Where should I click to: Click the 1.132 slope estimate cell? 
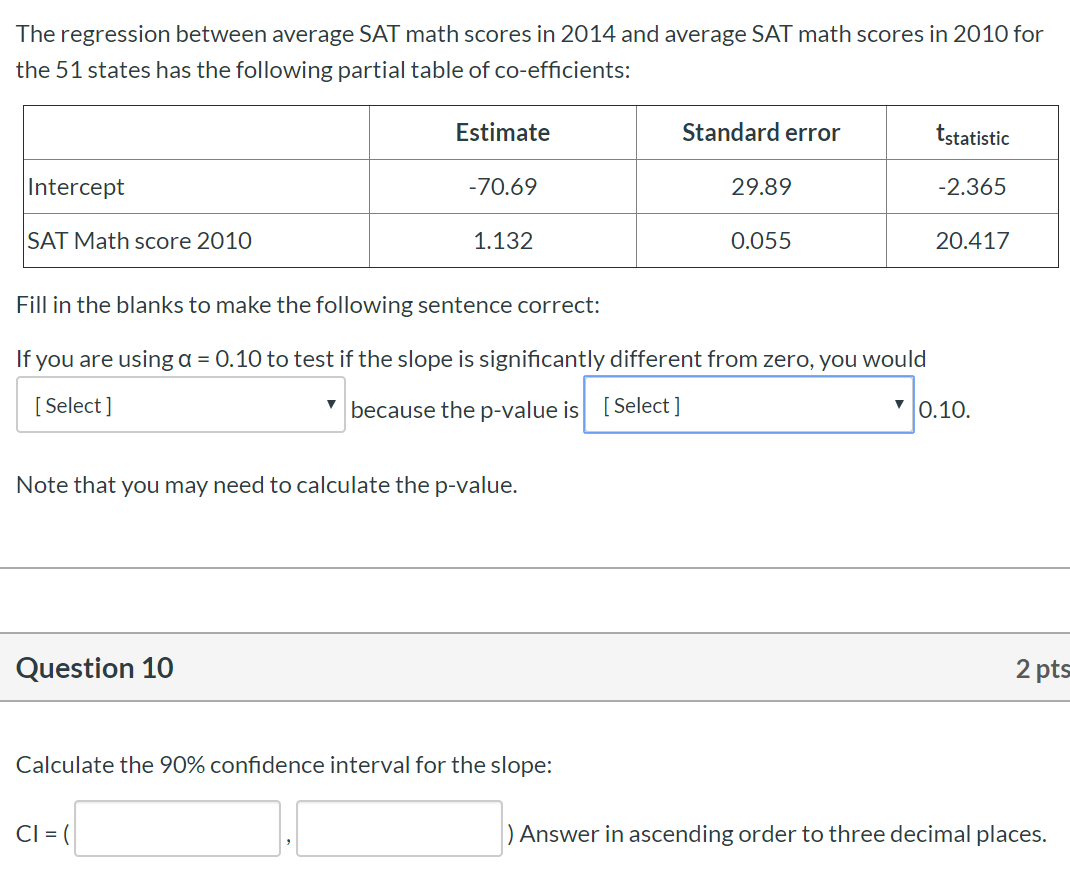click(x=502, y=240)
